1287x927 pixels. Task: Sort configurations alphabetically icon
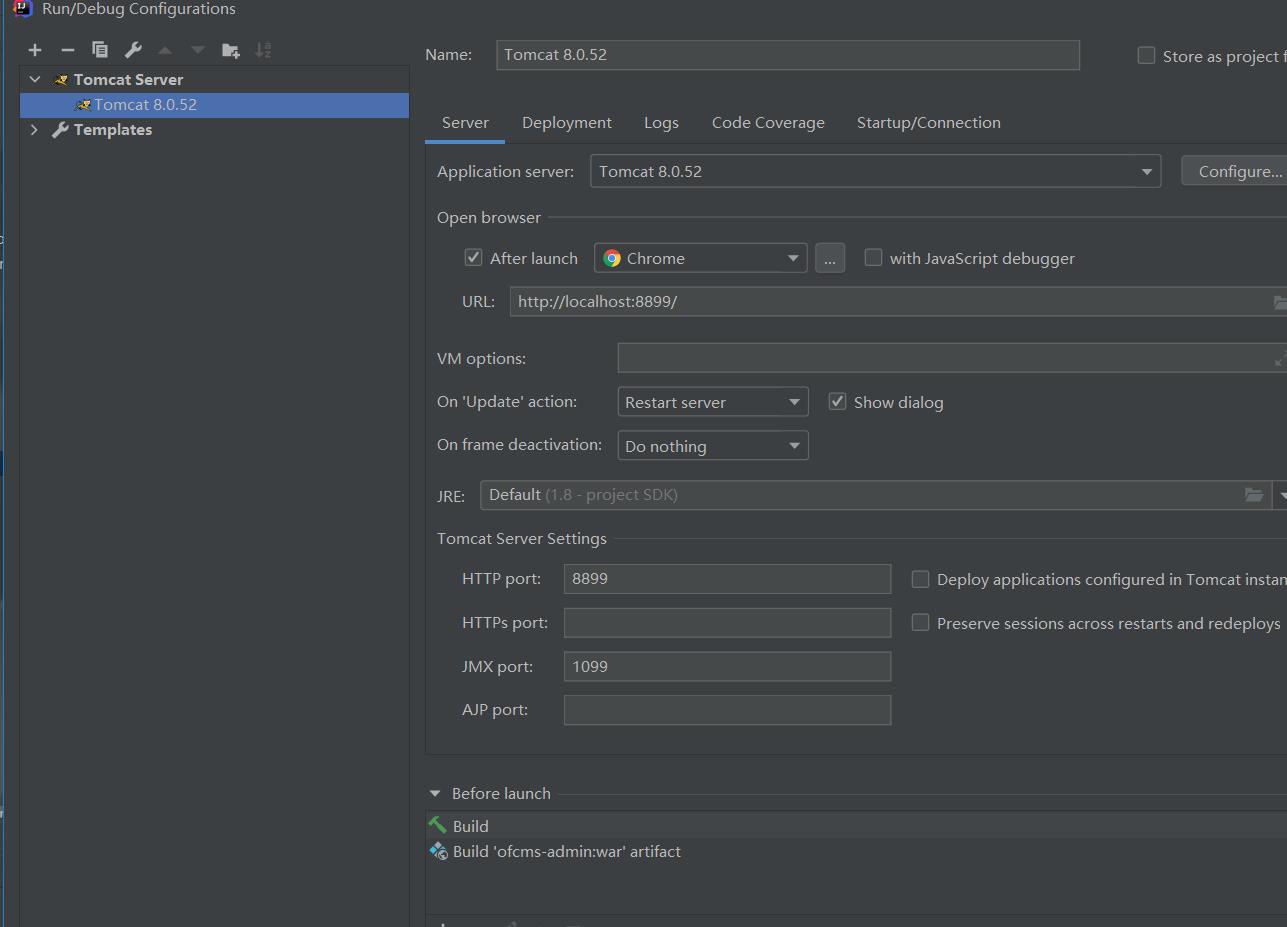[x=263, y=50]
